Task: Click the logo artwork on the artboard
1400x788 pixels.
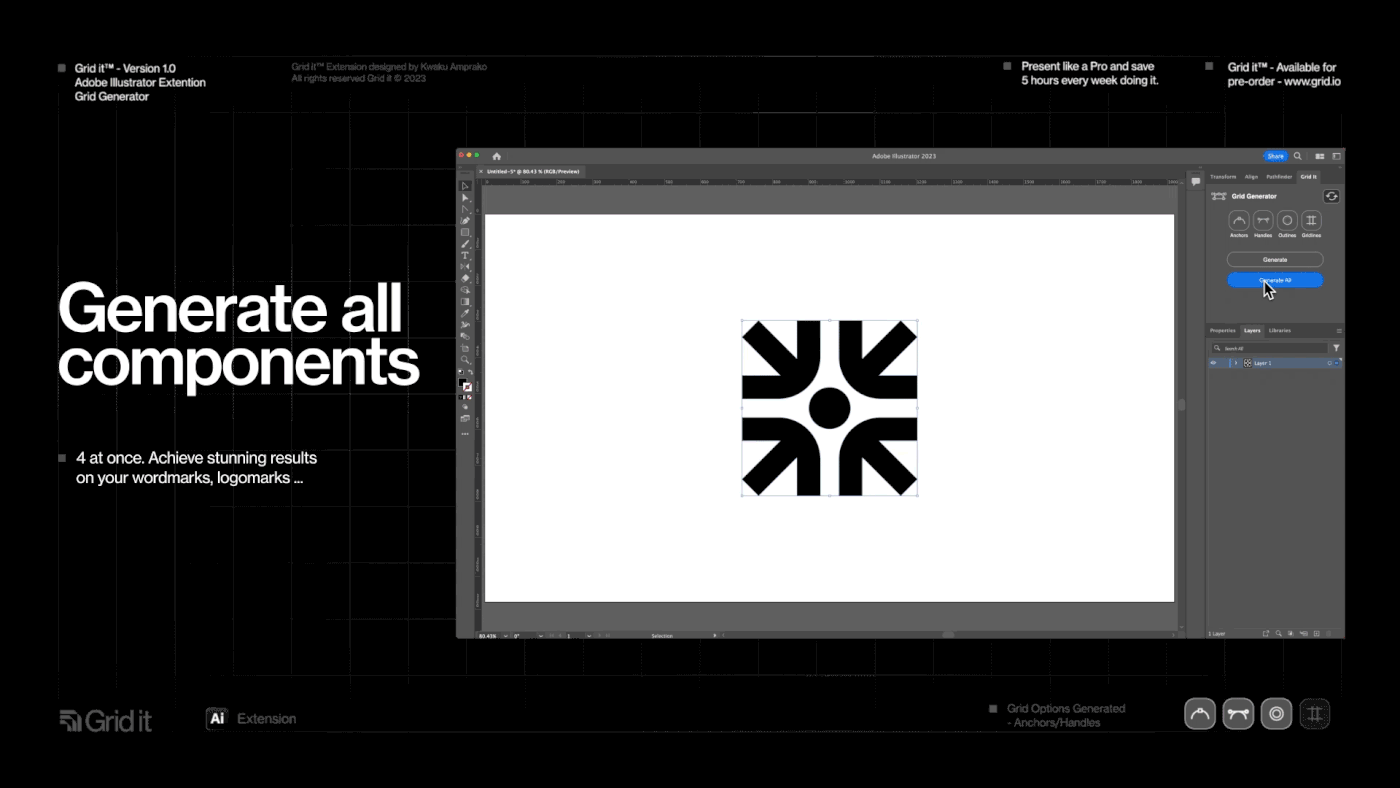Action: tap(829, 408)
